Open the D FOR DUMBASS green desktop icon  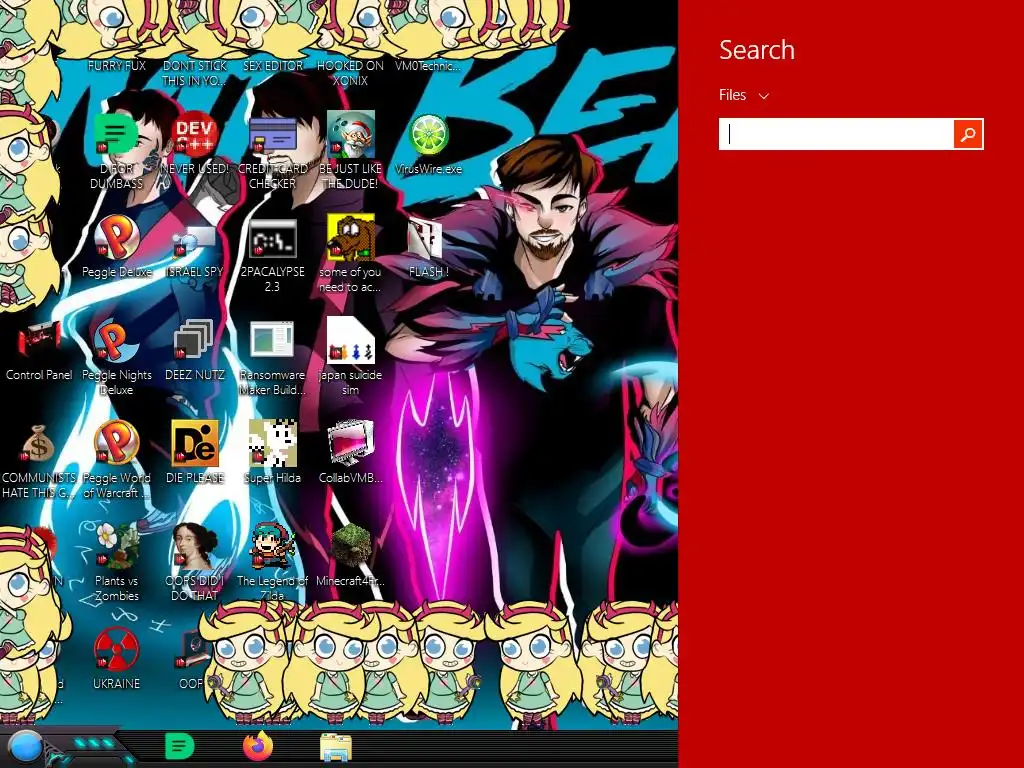[x=116, y=135]
